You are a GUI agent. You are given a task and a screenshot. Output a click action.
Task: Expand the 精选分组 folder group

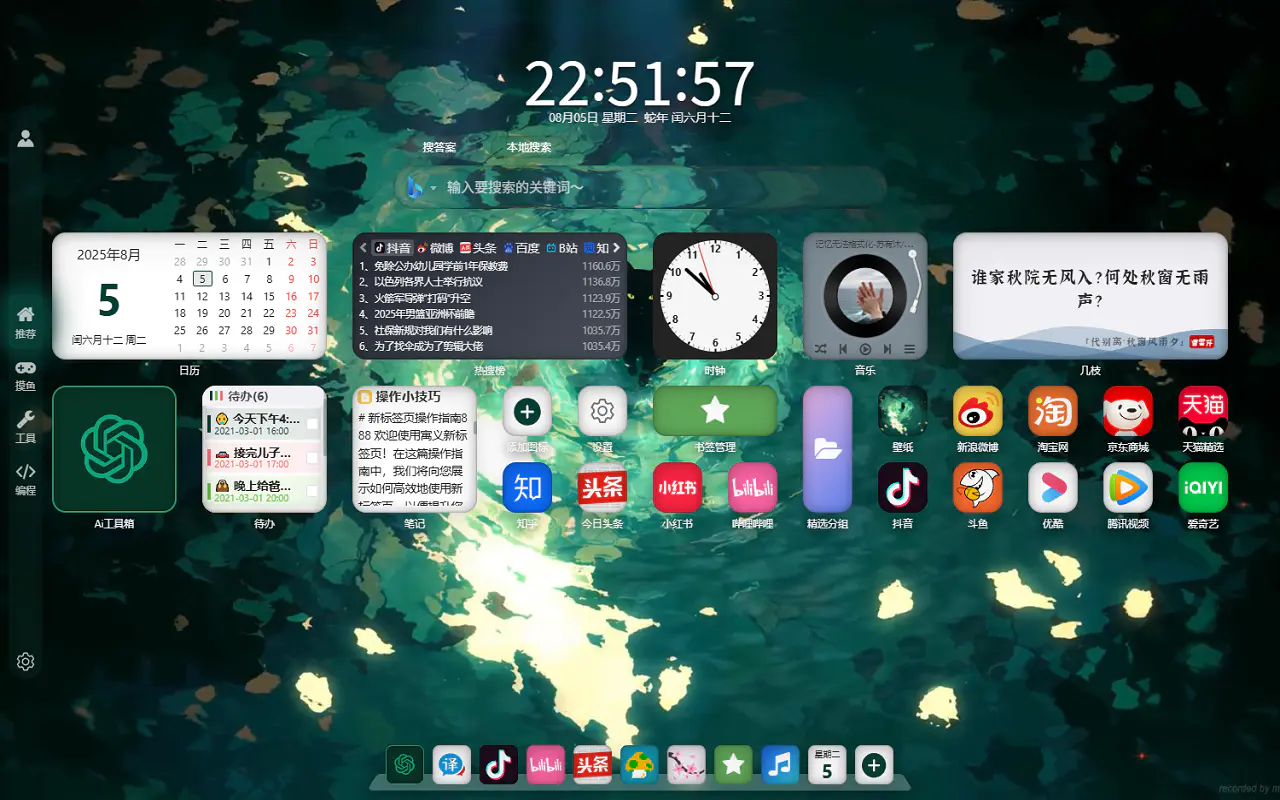pyautogui.click(x=827, y=449)
